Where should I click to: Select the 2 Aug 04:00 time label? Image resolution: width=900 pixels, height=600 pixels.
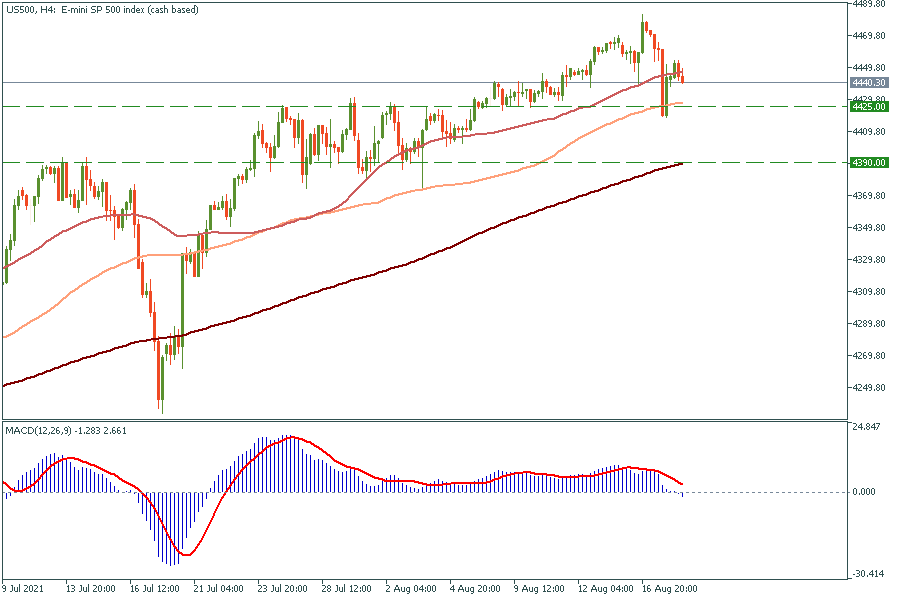[x=410, y=589]
